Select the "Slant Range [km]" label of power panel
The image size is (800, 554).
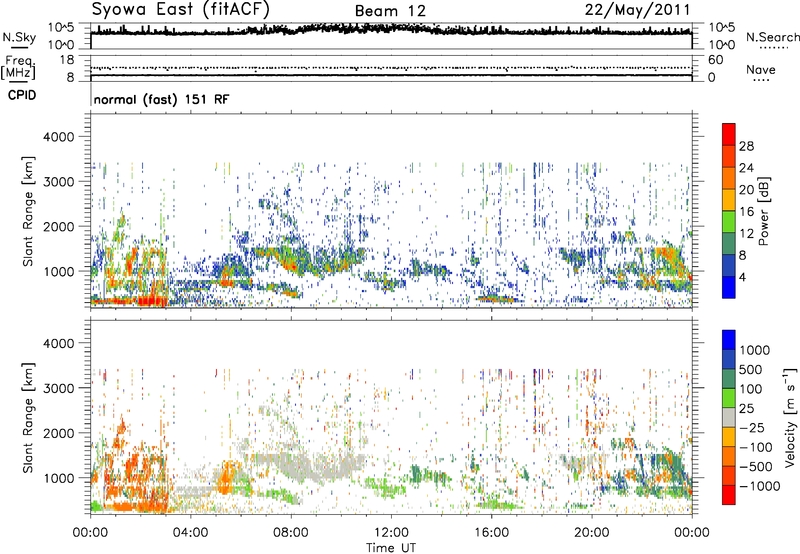(x=28, y=211)
